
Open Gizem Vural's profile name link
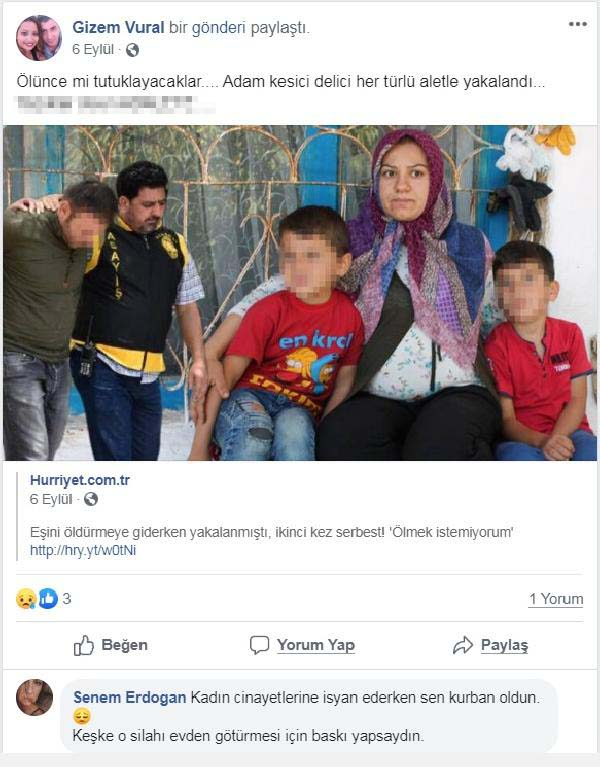[118, 28]
